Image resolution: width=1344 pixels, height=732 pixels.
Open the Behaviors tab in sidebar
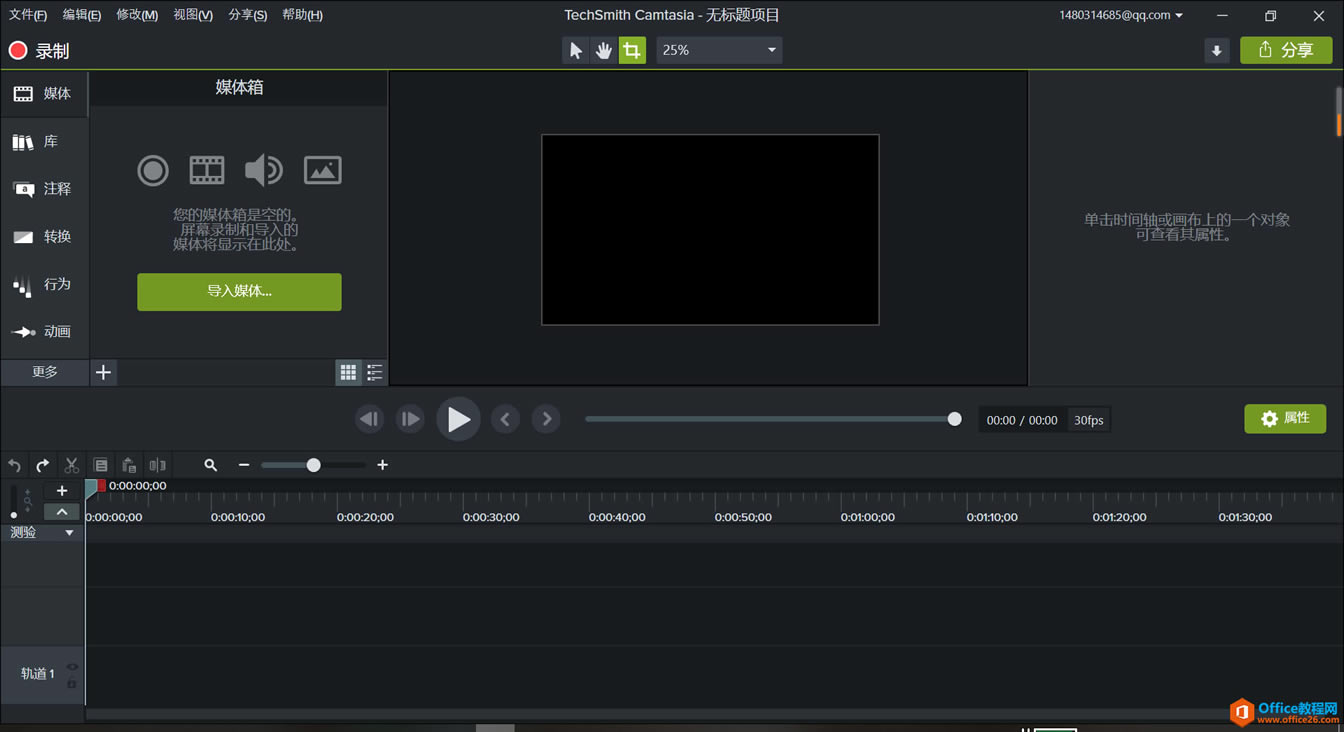(x=44, y=284)
